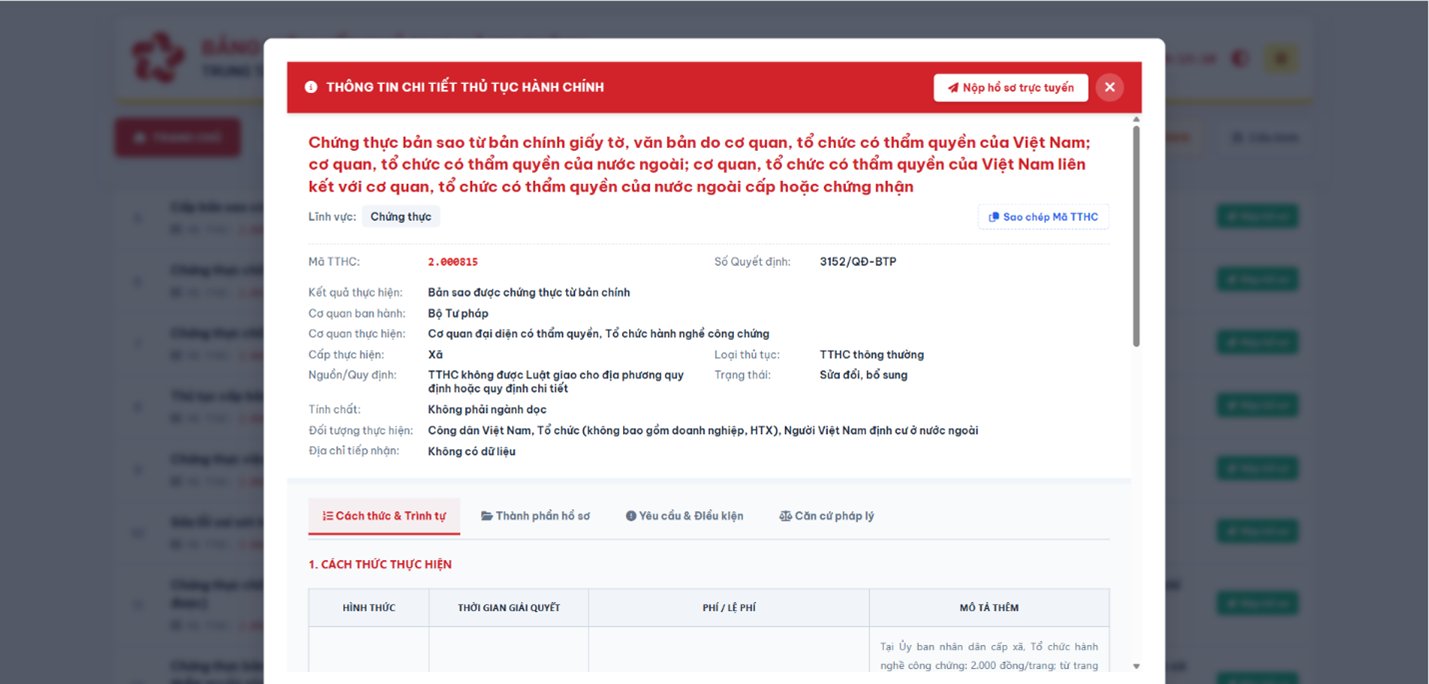This screenshot has width=1429, height=684.
Task: Click the copy icon beside Sao chép
Action: pos(994,217)
